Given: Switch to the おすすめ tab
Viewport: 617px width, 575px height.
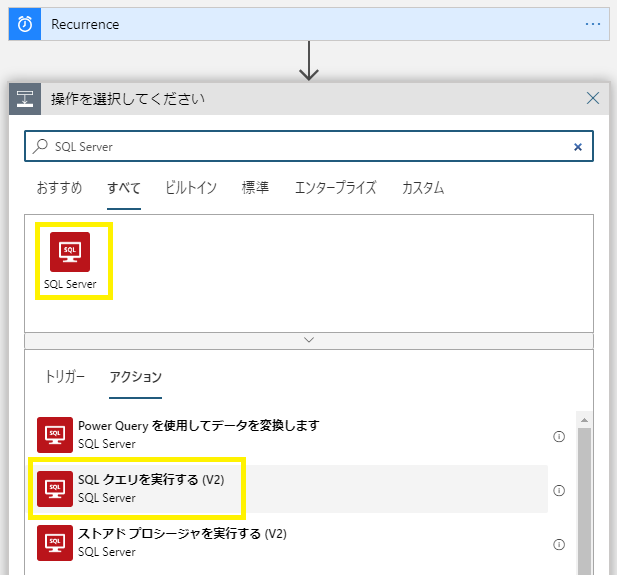Looking at the screenshot, I should [x=59, y=188].
